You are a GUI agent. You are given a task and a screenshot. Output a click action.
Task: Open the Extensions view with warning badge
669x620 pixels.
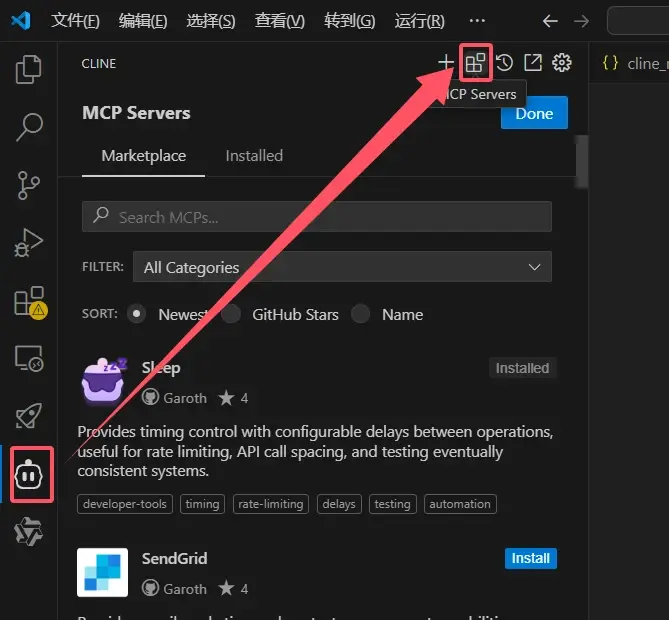[29, 301]
